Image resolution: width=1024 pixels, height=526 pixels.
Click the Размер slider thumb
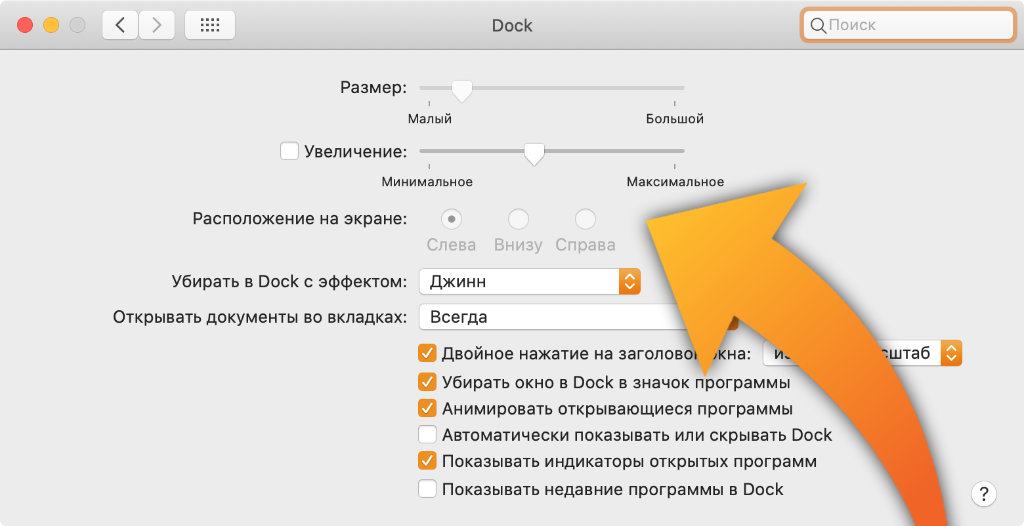pos(461,90)
